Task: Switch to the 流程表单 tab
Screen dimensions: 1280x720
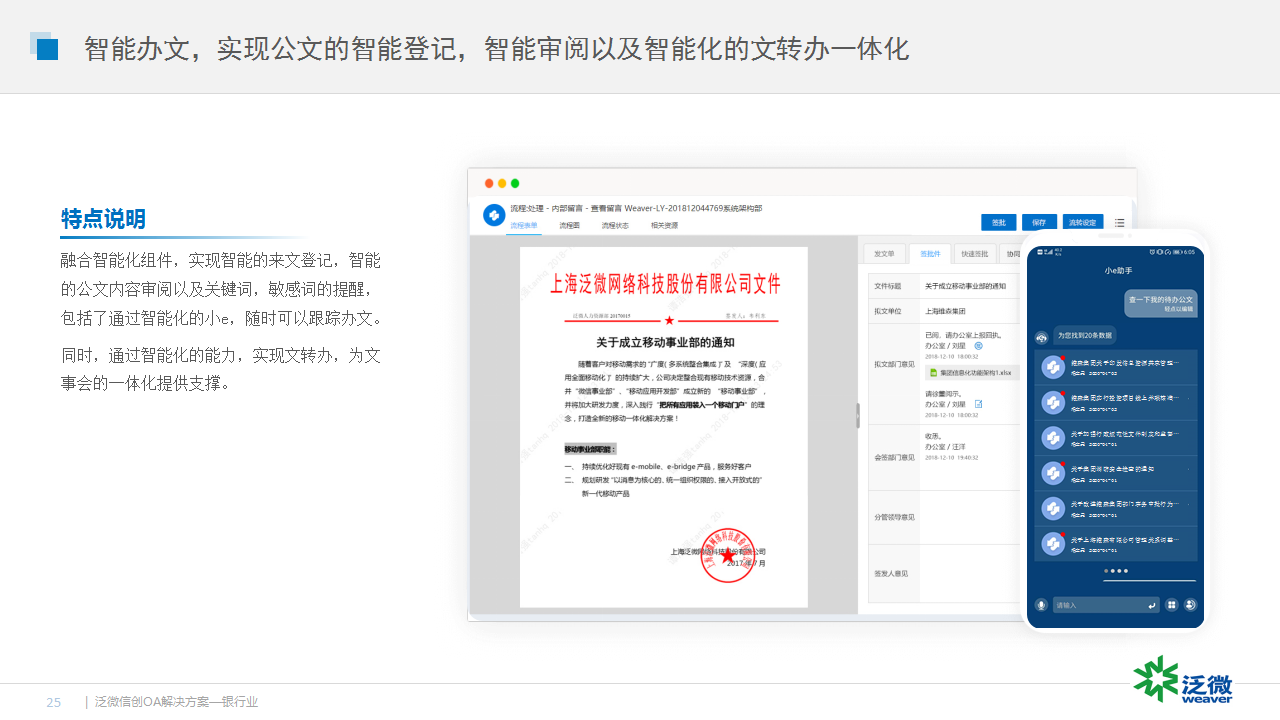Action: point(524,226)
